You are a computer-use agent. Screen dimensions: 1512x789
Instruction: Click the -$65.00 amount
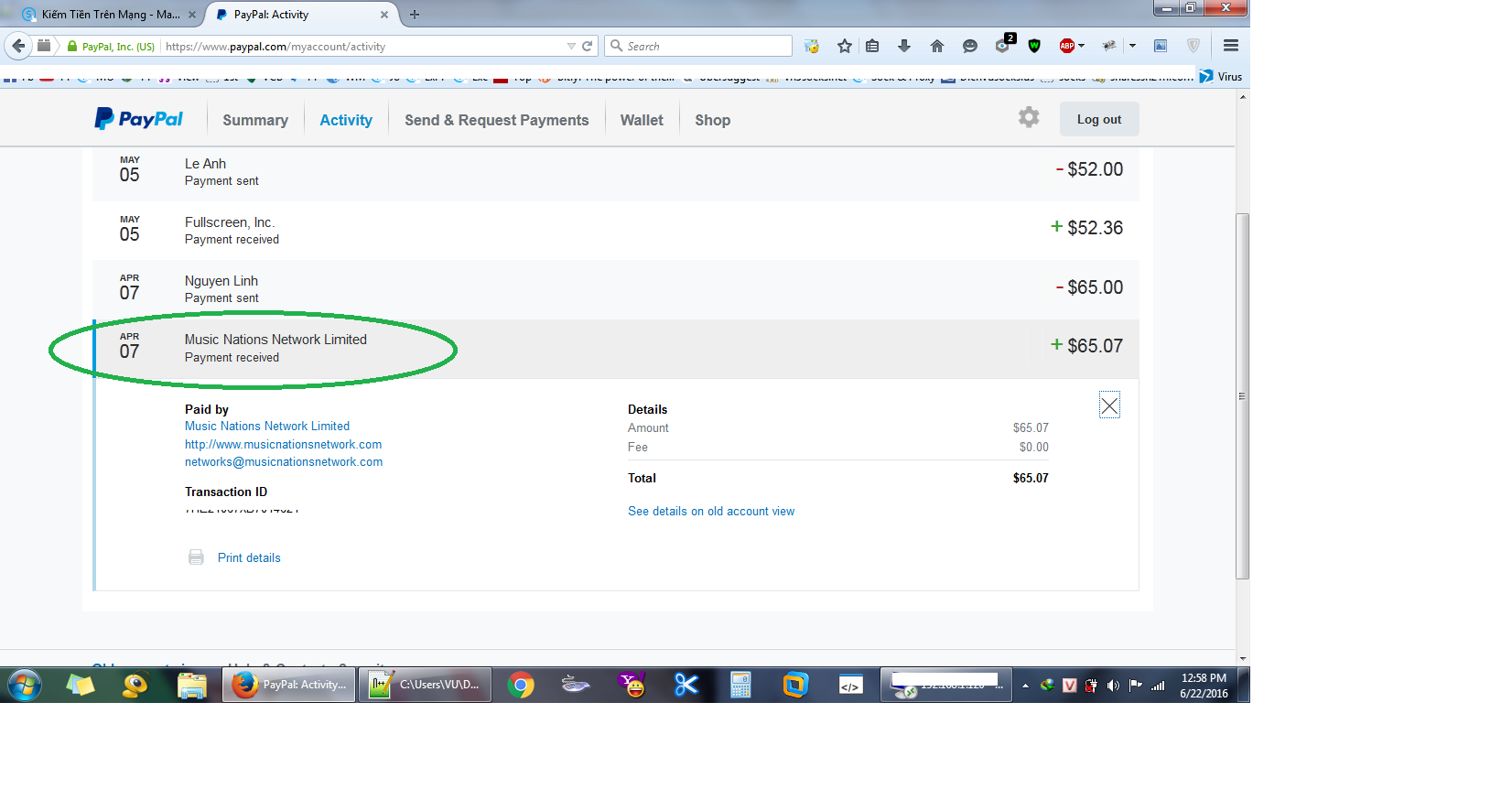1089,287
